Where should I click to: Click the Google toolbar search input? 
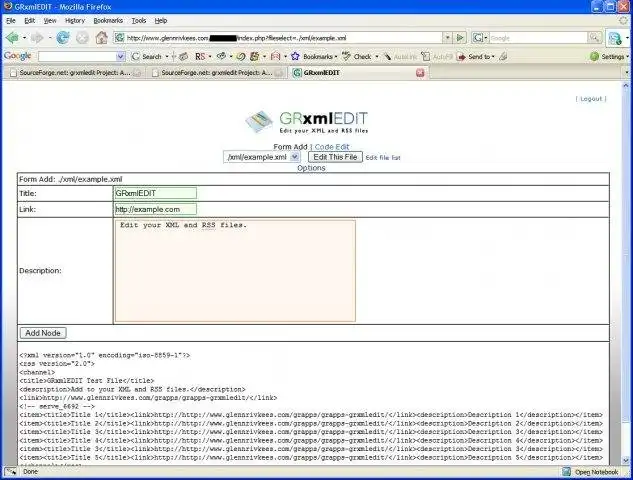point(77,57)
